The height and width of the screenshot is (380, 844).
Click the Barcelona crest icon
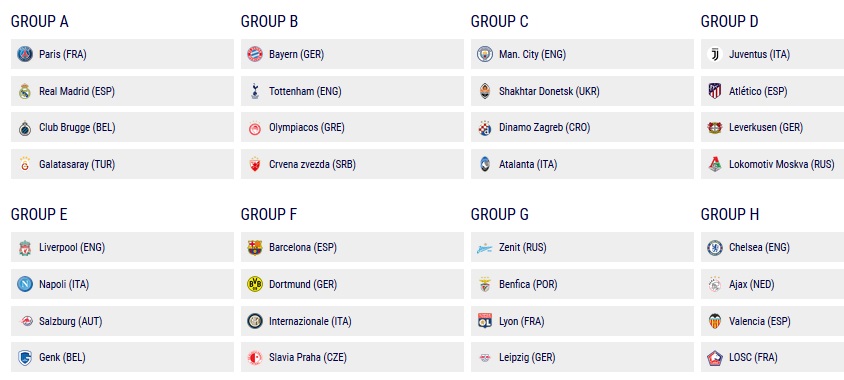[255, 248]
